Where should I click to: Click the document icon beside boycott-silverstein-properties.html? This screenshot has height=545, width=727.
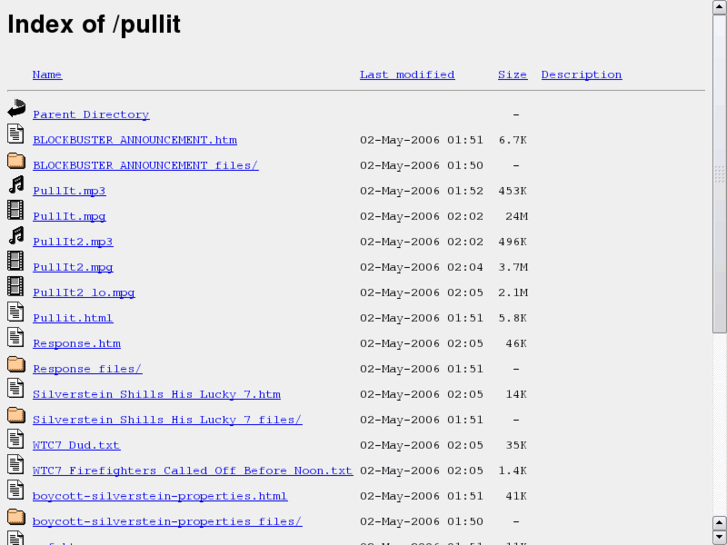click(x=15, y=490)
